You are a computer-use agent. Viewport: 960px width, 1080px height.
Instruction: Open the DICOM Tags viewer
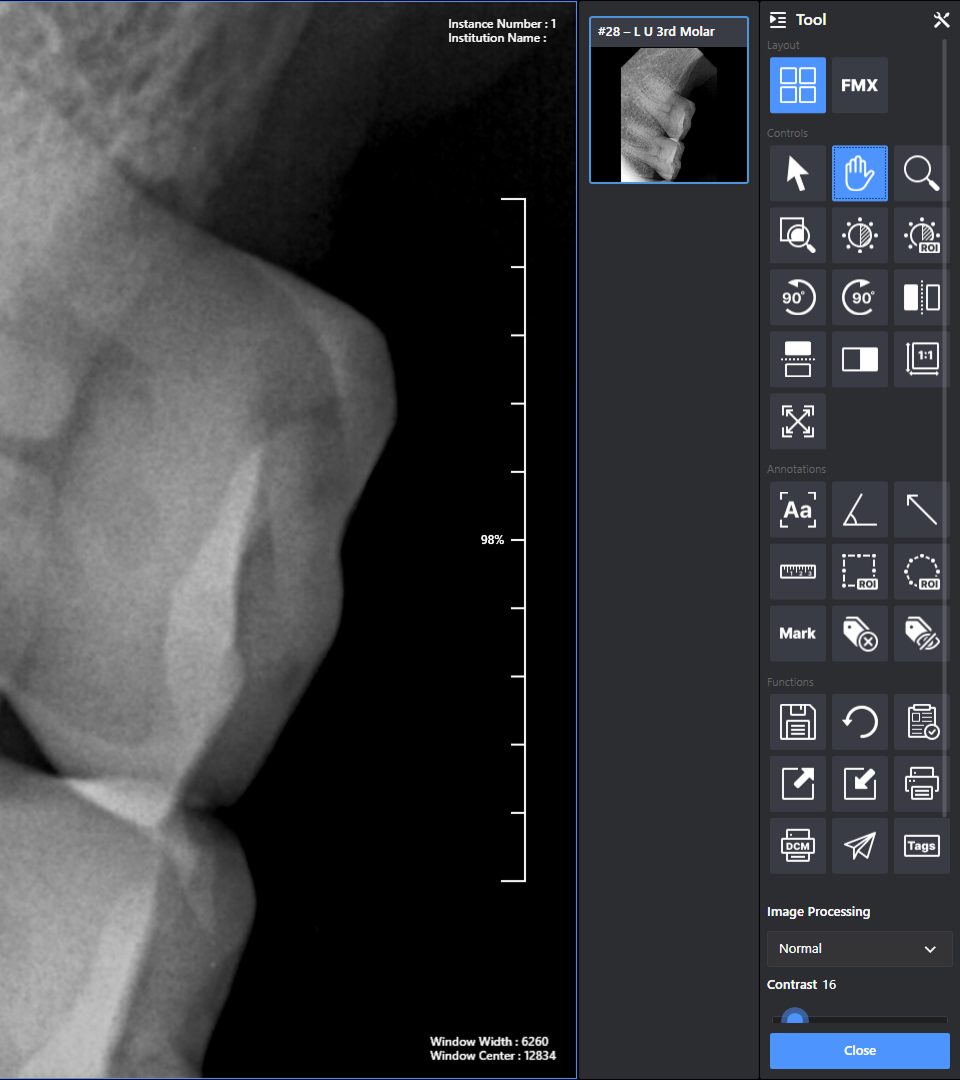921,846
